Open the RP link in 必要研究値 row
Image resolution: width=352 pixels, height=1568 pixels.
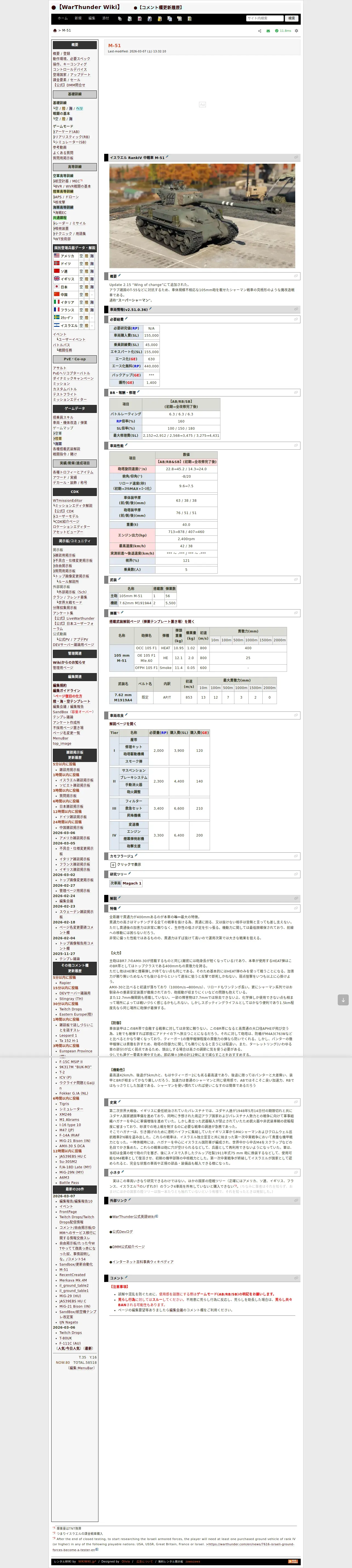[x=135, y=328]
